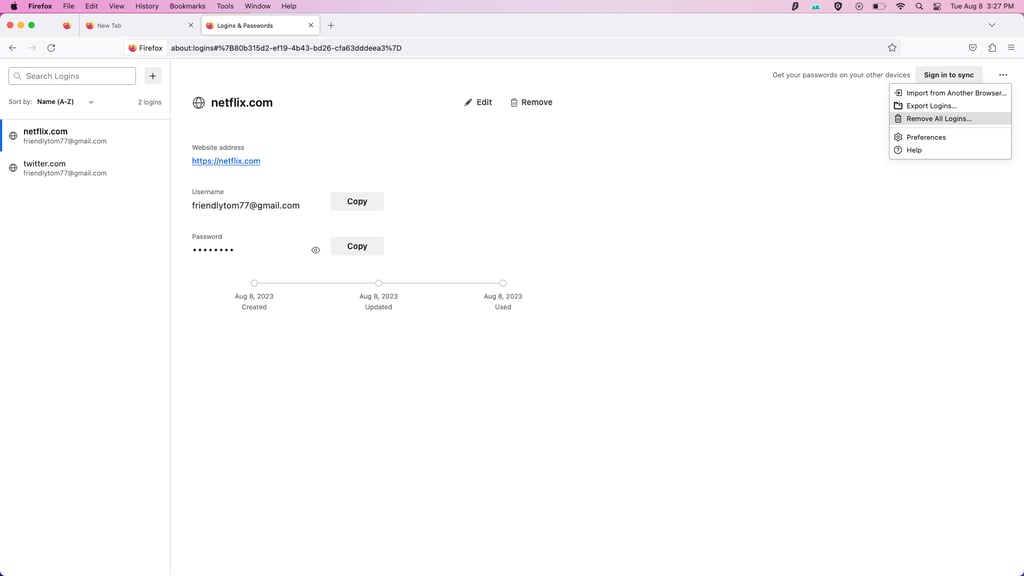This screenshot has width=1024, height=576.
Task: Close the Logins & Passwords tab
Action: (311, 25)
